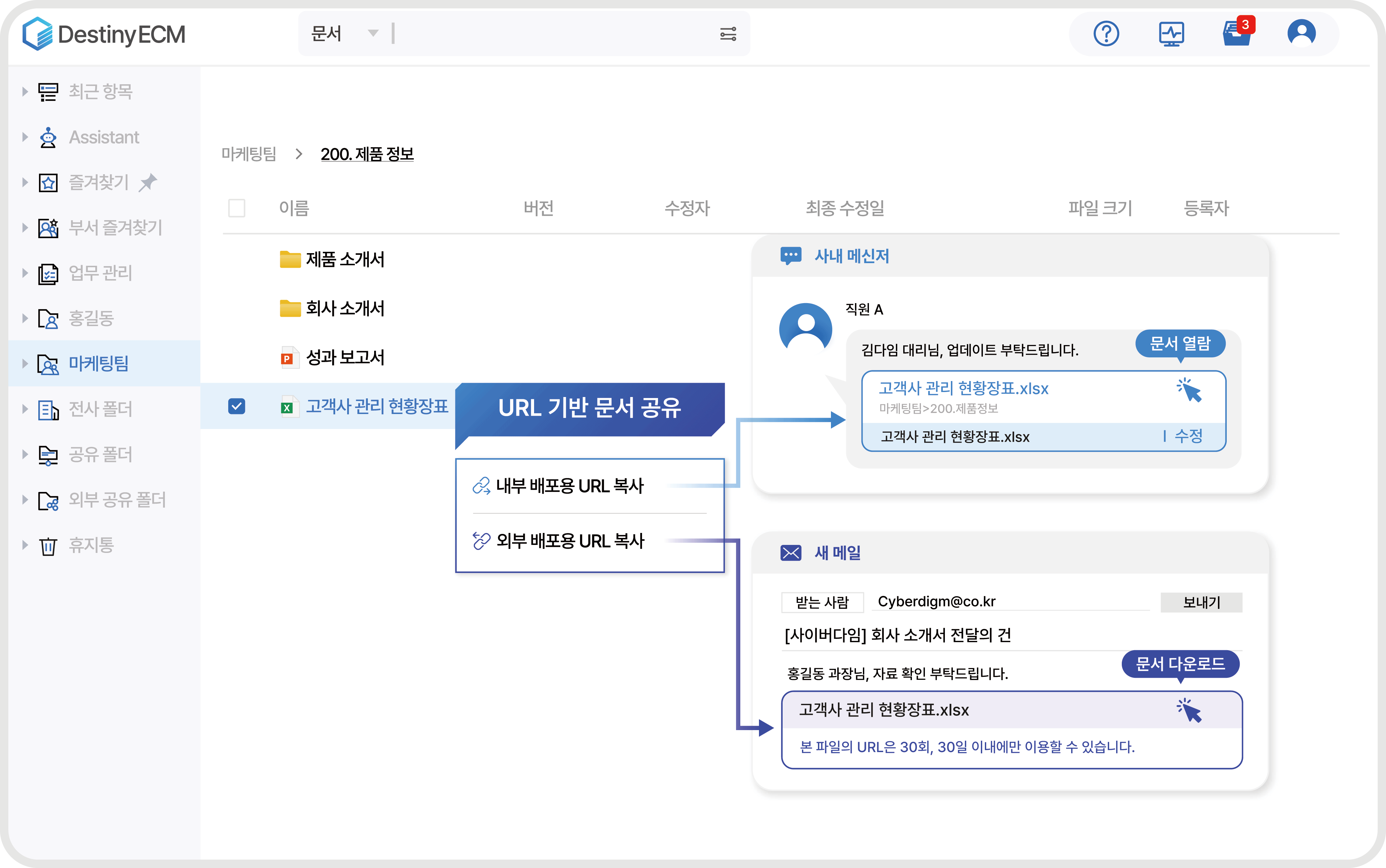The height and width of the screenshot is (868, 1386).
Task: Expand the 마케팅팀 tree node arrow
Action: pyautogui.click(x=25, y=363)
